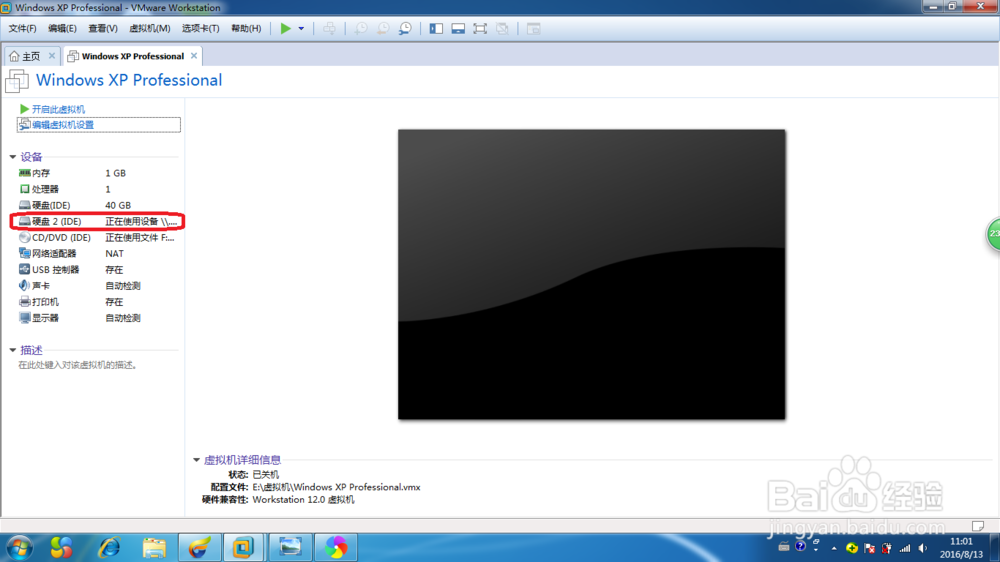Close the Windows XP Professional tab
Viewport: 1000px width, 562px height.
(194, 55)
